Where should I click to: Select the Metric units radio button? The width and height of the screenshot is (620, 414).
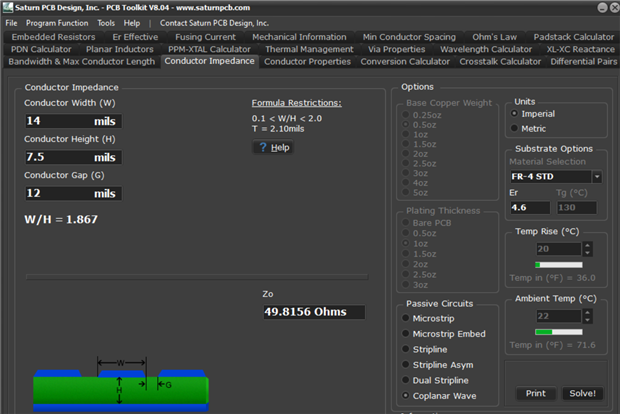(x=514, y=128)
